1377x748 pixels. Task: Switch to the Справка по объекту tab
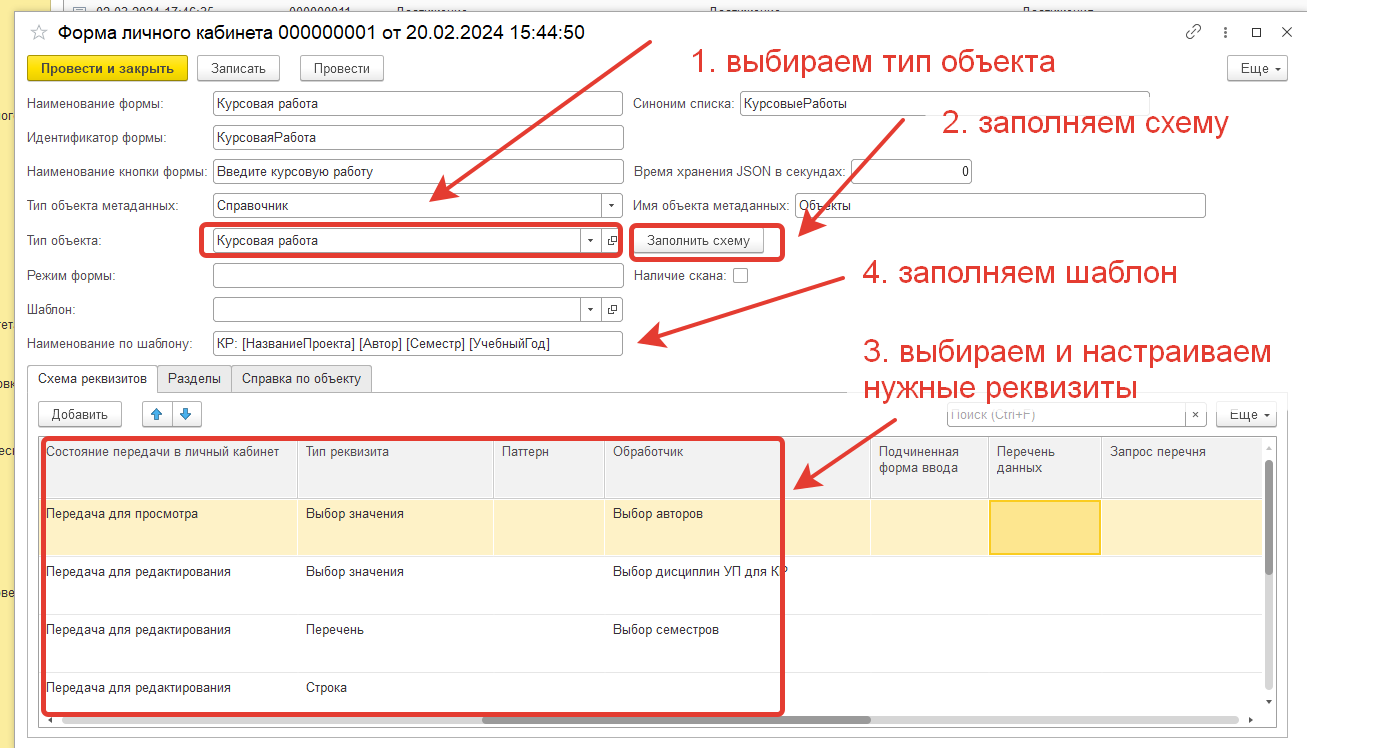click(302, 378)
